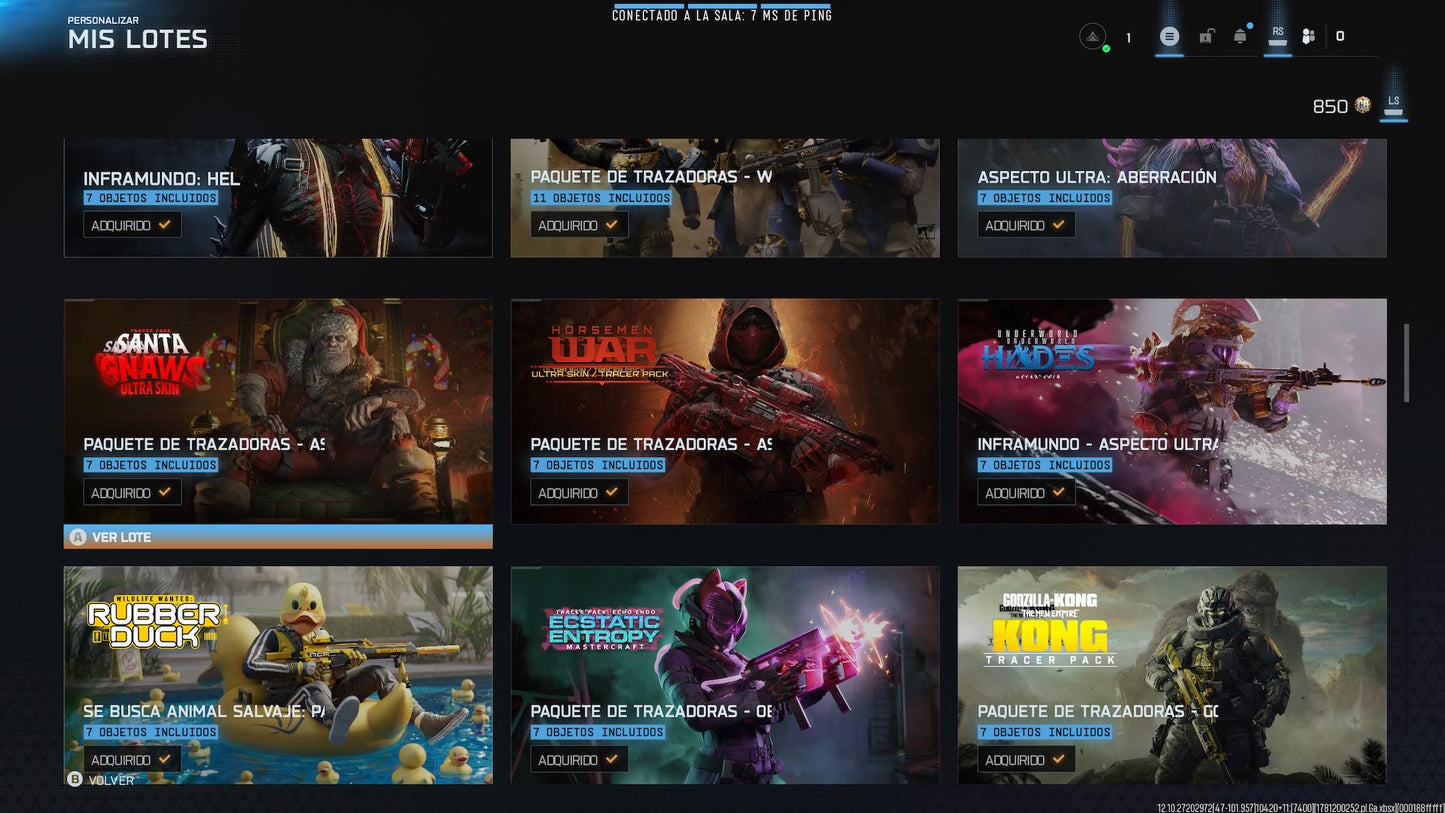Open the 11 objetos incluidos bundle card
Viewport: 1445px width, 813px height.
(725, 198)
